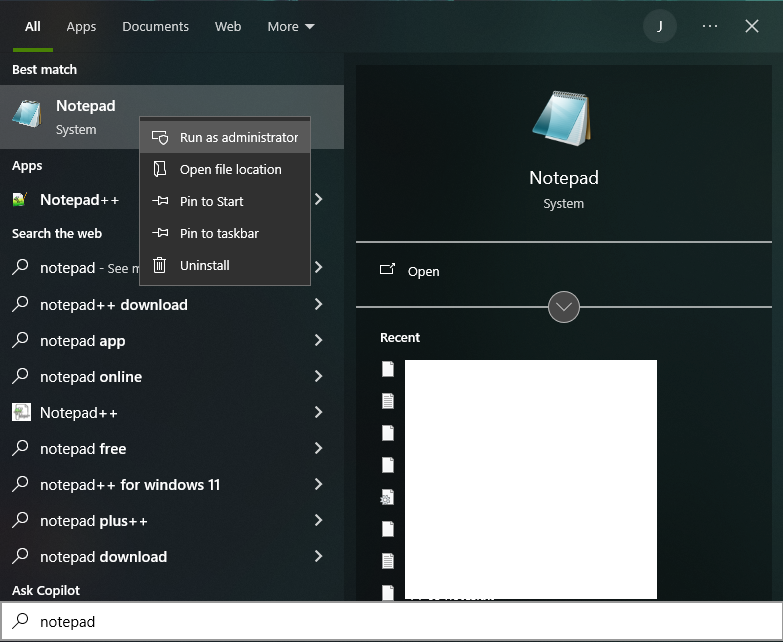This screenshot has height=642, width=783.
Task: Expand the More filter dropdown
Action: [291, 26]
